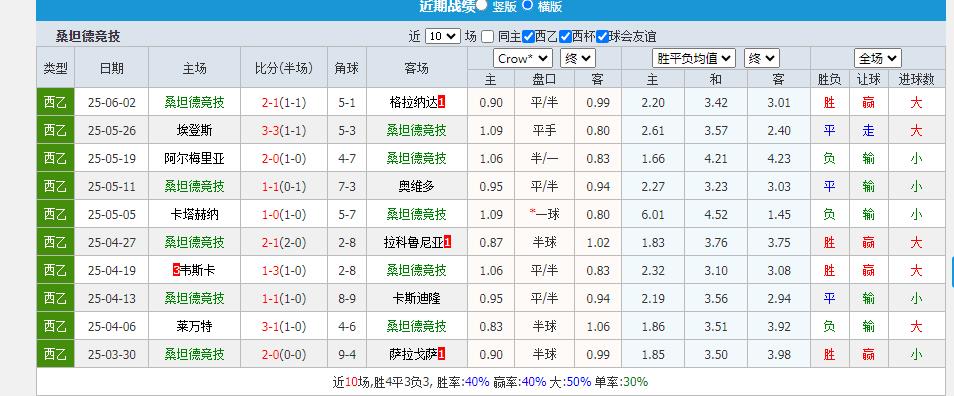Click away team 萨拉戈萨

(x=414, y=354)
